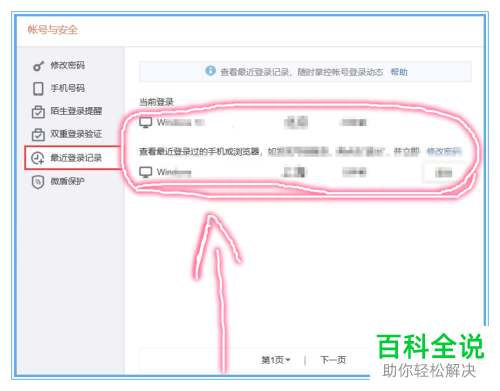The height and width of the screenshot is (391, 500).
Task: Open the 第1页 page dropdown
Action: tap(276, 360)
